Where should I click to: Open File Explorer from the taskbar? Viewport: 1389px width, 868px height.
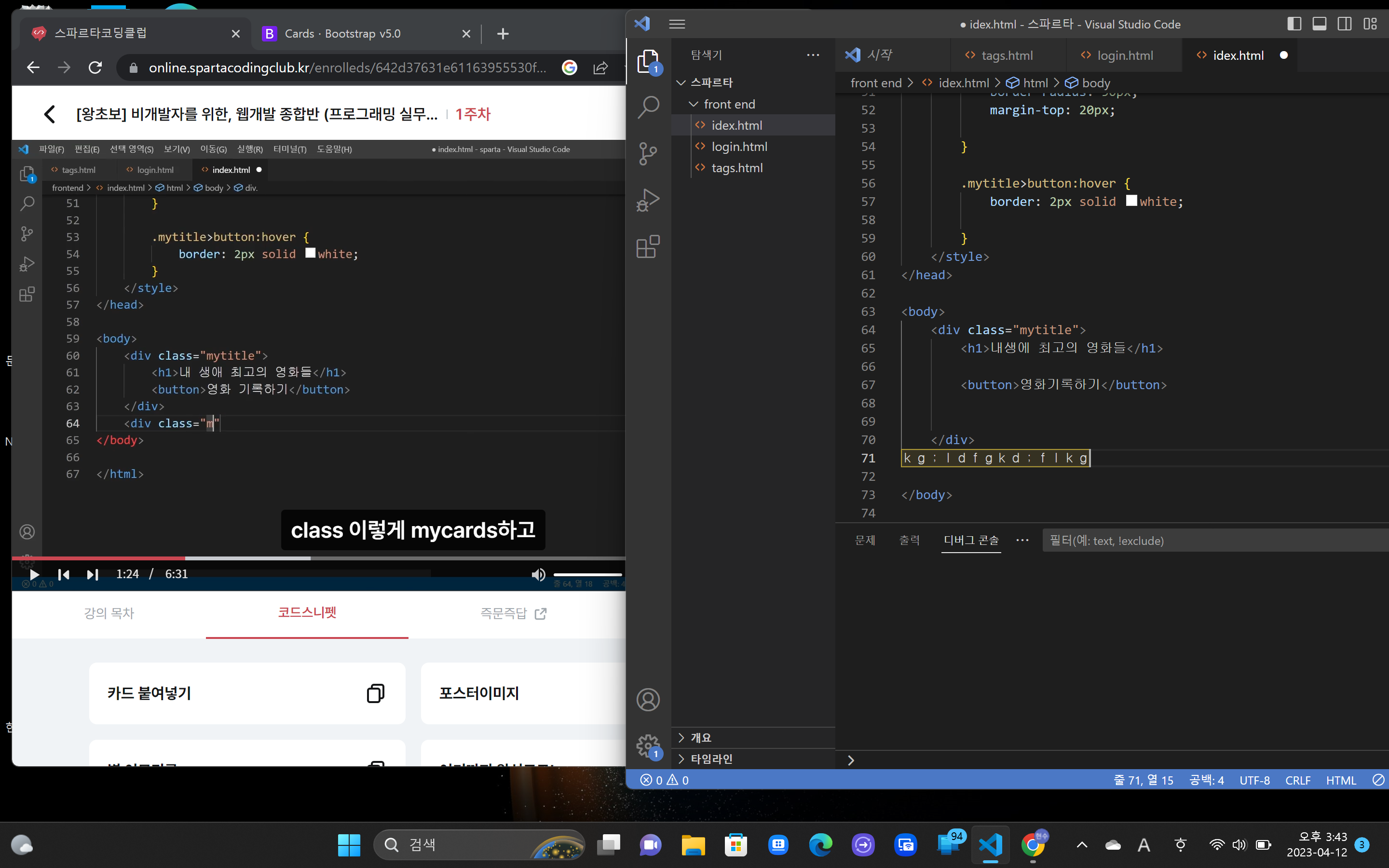tap(693, 844)
